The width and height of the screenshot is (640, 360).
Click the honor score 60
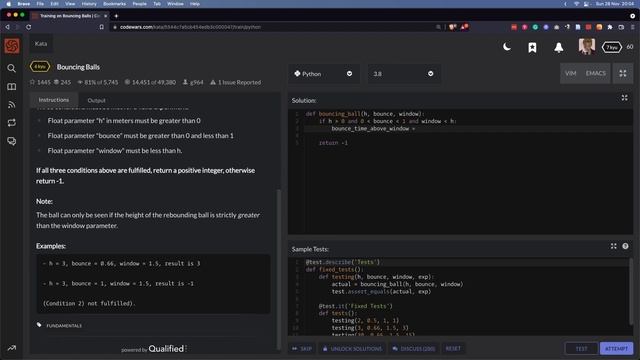click(x=630, y=47)
